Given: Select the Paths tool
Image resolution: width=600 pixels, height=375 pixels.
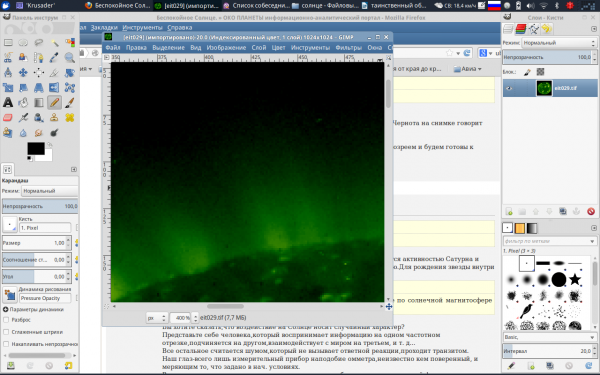Looking at the screenshot, I should click(39, 57).
